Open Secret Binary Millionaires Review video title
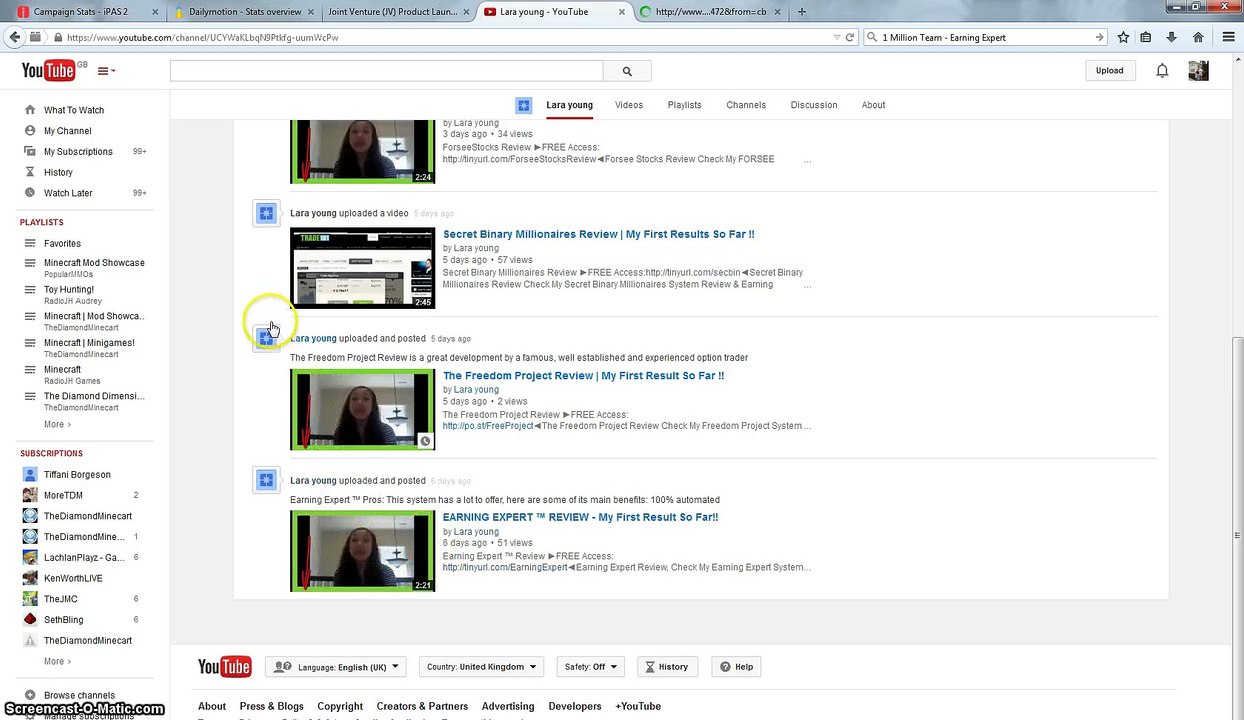 pos(599,234)
